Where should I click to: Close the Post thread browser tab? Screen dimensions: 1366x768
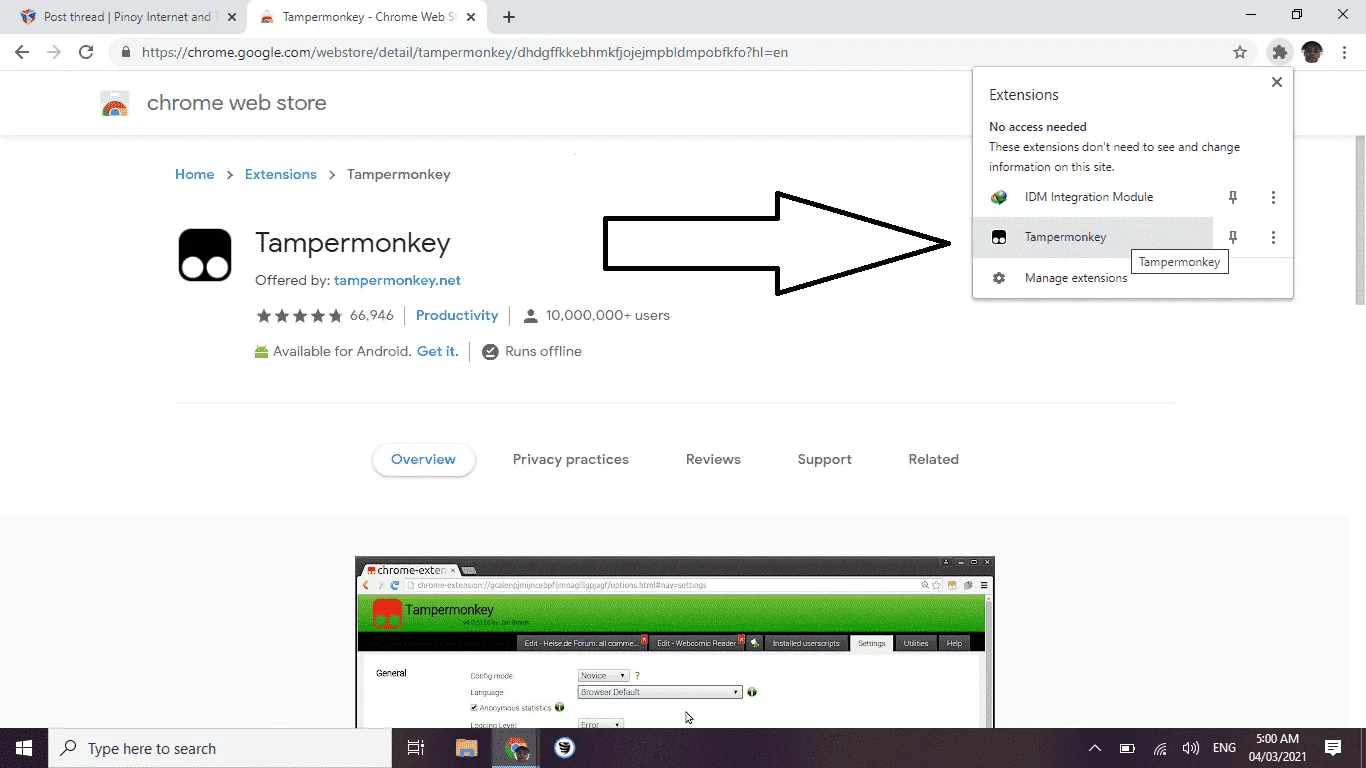[231, 17]
